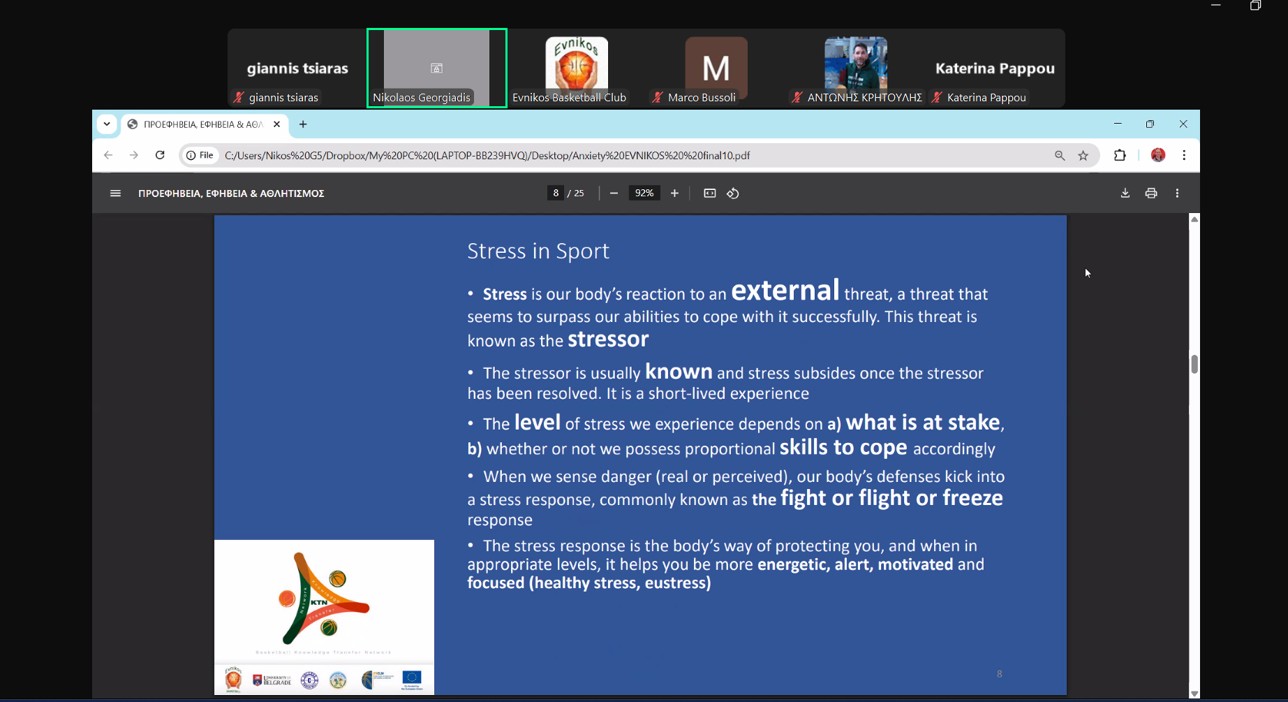Zoom out the PDF with minus button
The height and width of the screenshot is (702, 1288).
614,193
